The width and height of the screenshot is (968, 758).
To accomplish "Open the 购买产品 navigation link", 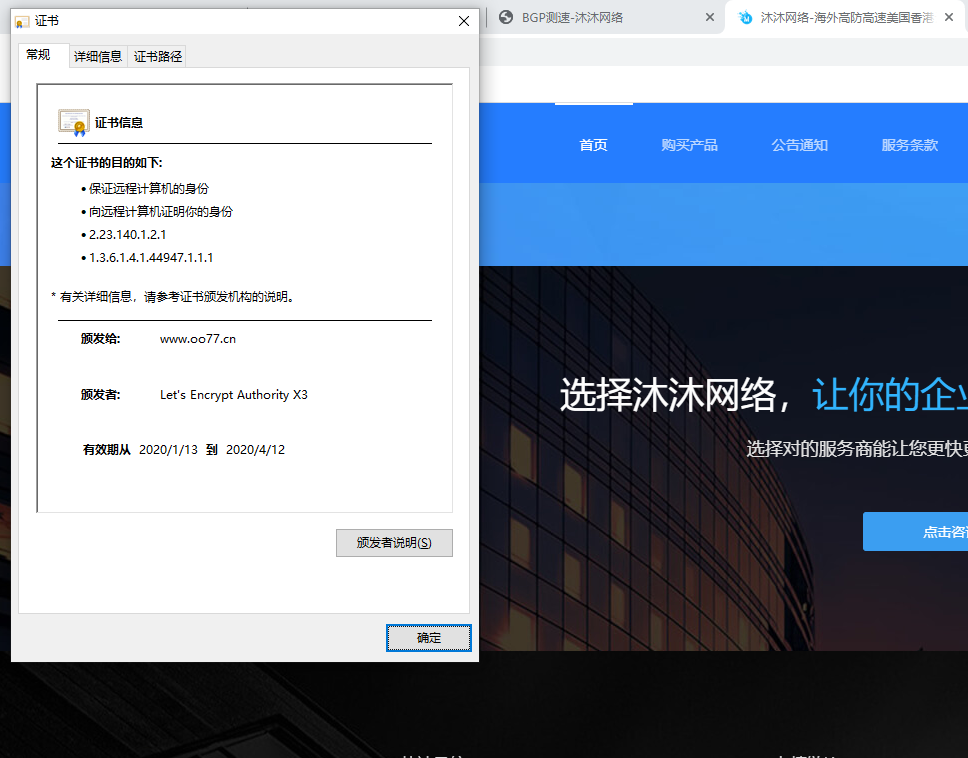I will click(x=689, y=145).
